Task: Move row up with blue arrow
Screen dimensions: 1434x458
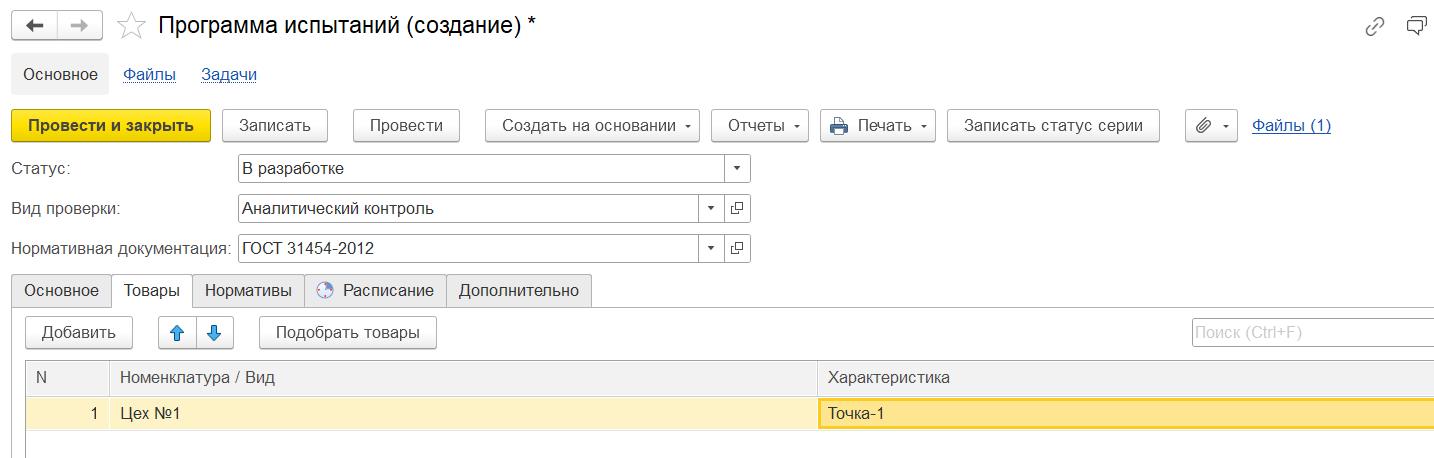Action: pyautogui.click(x=177, y=333)
